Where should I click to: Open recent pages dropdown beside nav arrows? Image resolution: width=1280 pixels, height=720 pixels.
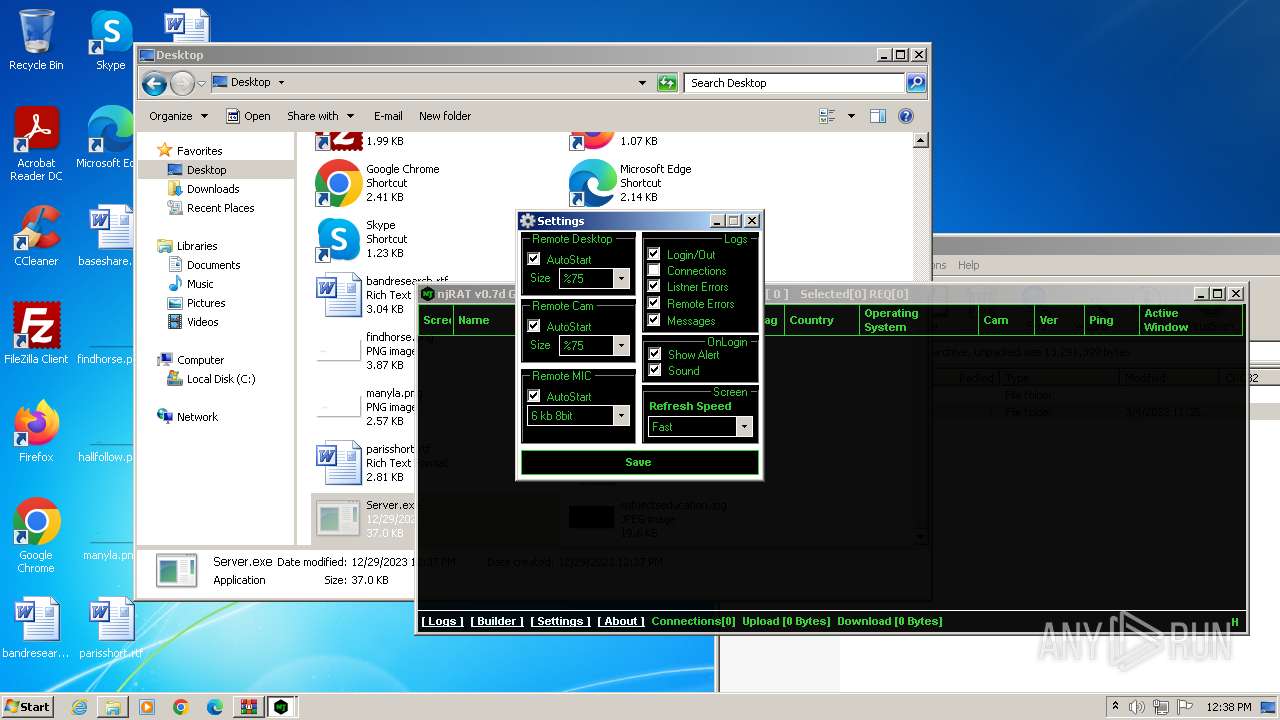coord(202,83)
